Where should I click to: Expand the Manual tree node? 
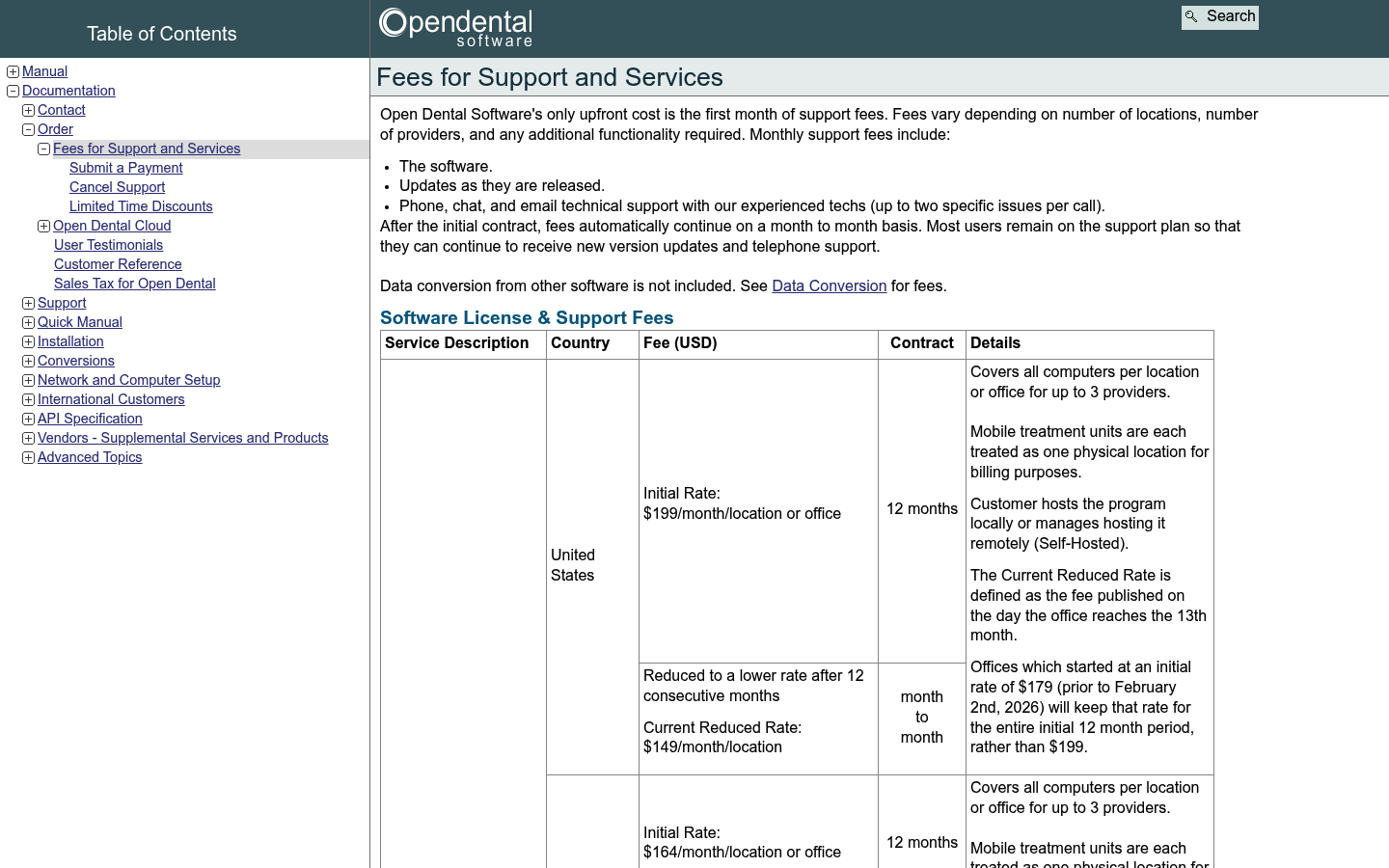click(x=13, y=71)
